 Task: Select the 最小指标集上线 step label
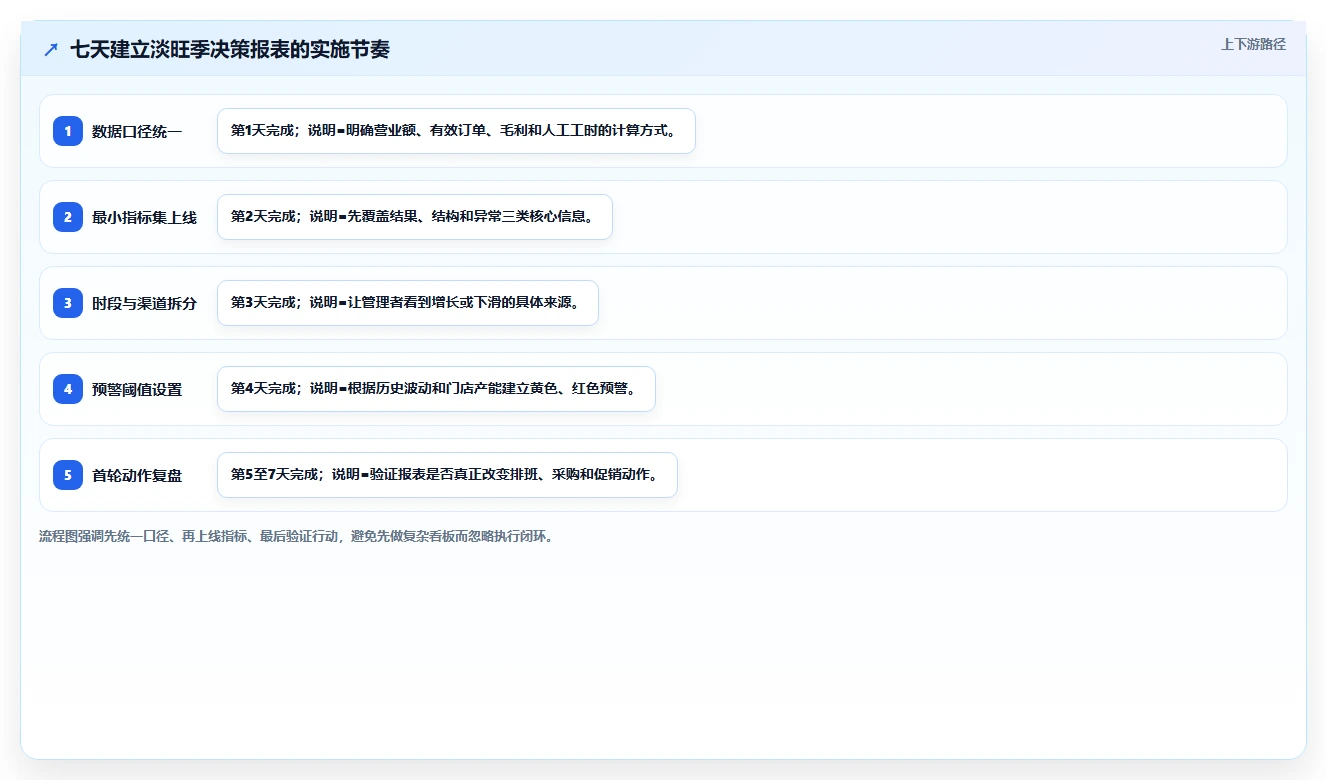tap(144, 217)
